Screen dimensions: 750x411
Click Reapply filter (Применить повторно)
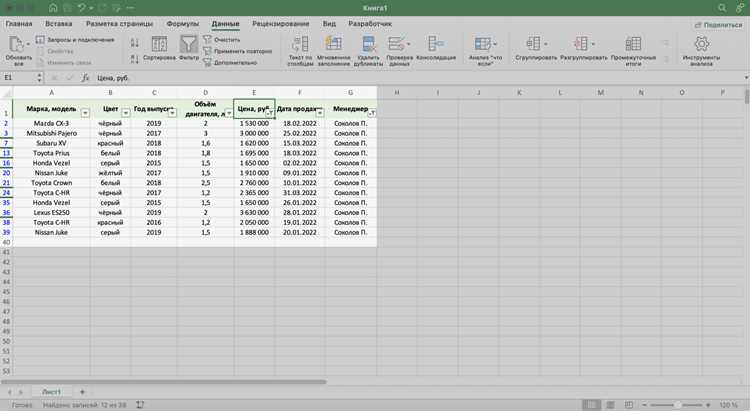(237, 51)
